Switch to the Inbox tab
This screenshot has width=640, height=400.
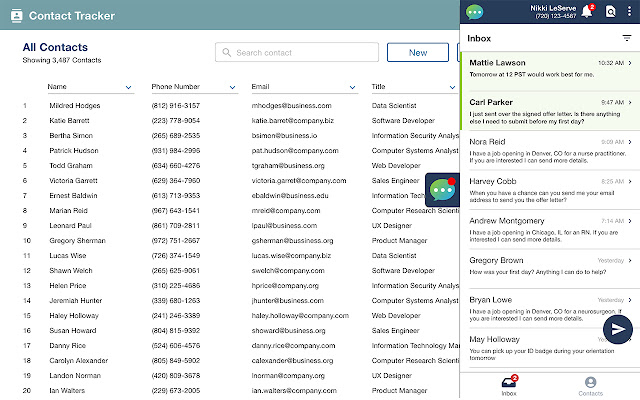pyautogui.click(x=508, y=384)
